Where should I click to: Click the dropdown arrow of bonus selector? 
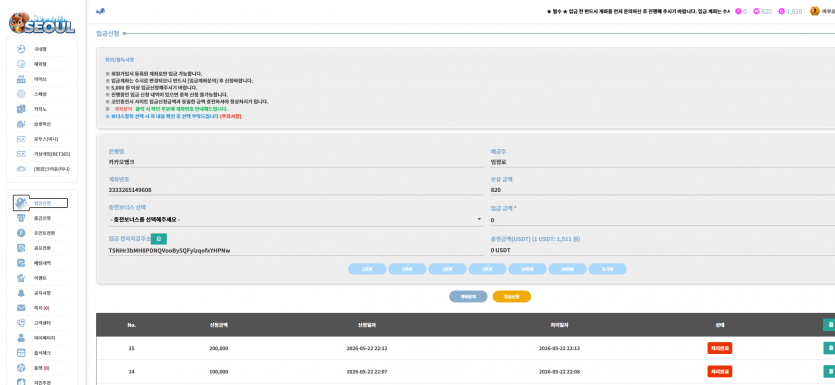tap(479, 219)
